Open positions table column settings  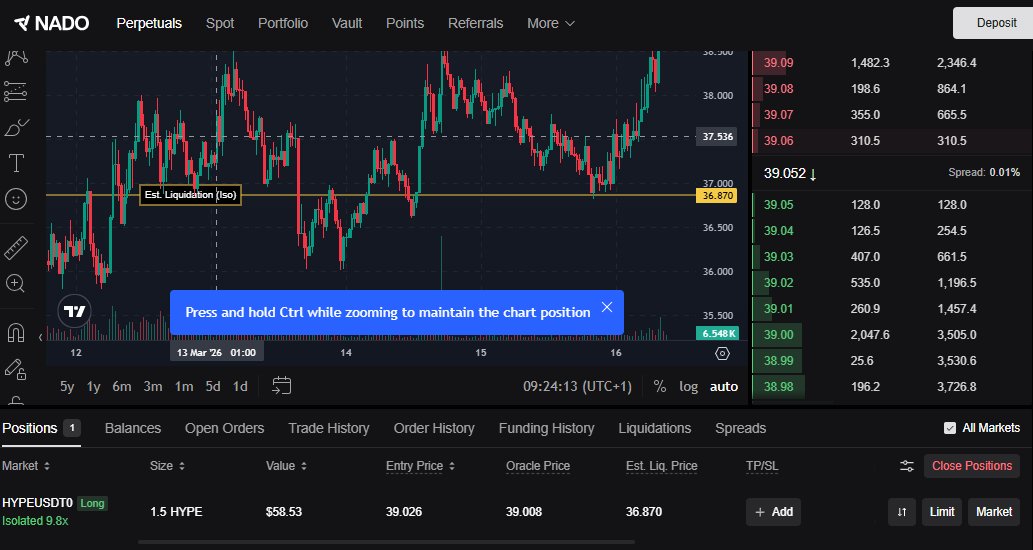(x=907, y=466)
